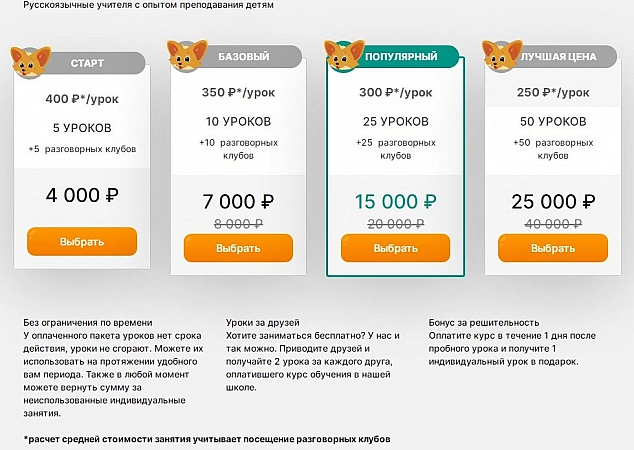Click the fox mascot on ПОПУЛЯРНЫЙ plan
634x450 pixels.
click(x=344, y=56)
